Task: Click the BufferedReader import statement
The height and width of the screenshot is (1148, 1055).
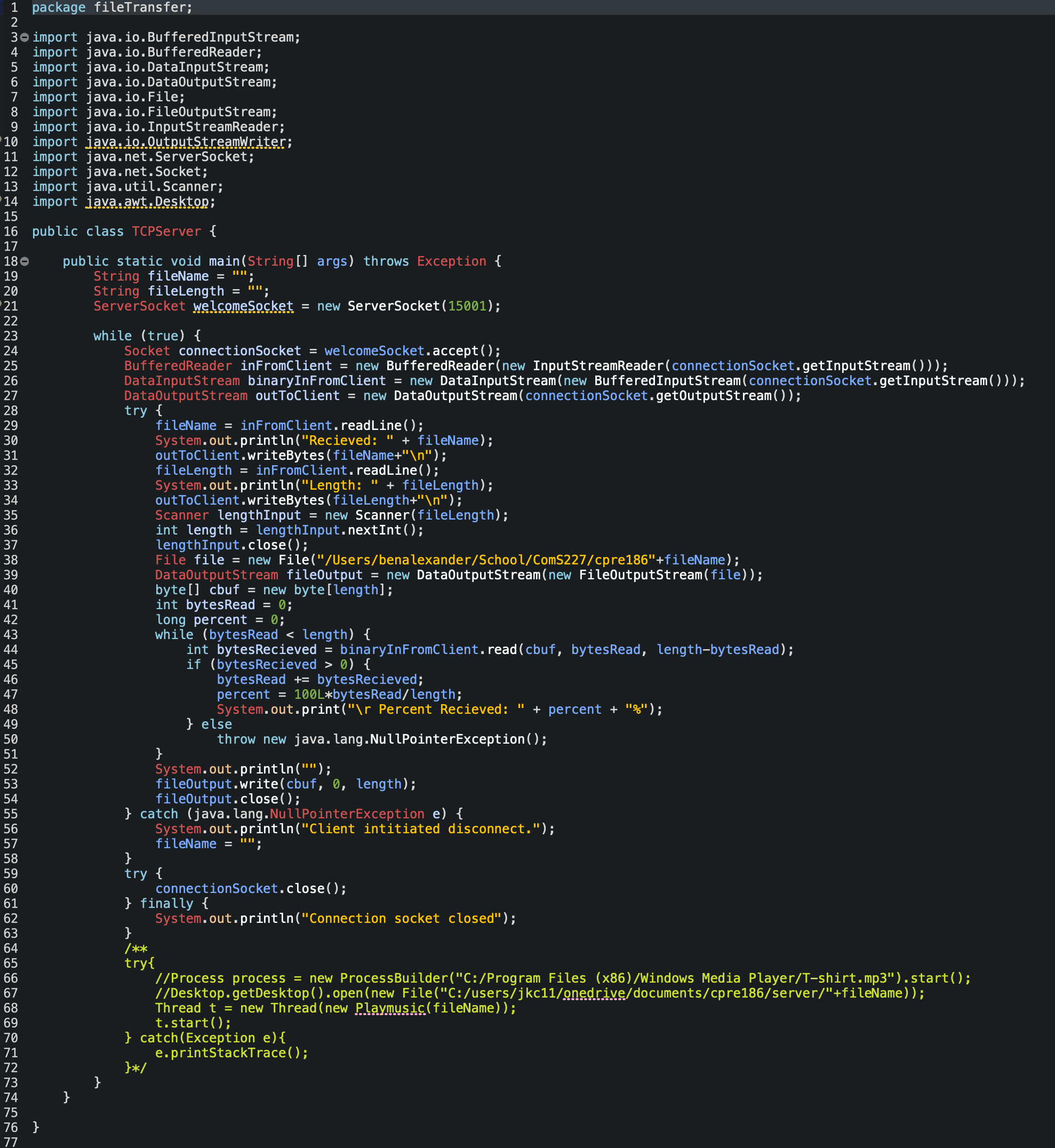Action: 147,52
